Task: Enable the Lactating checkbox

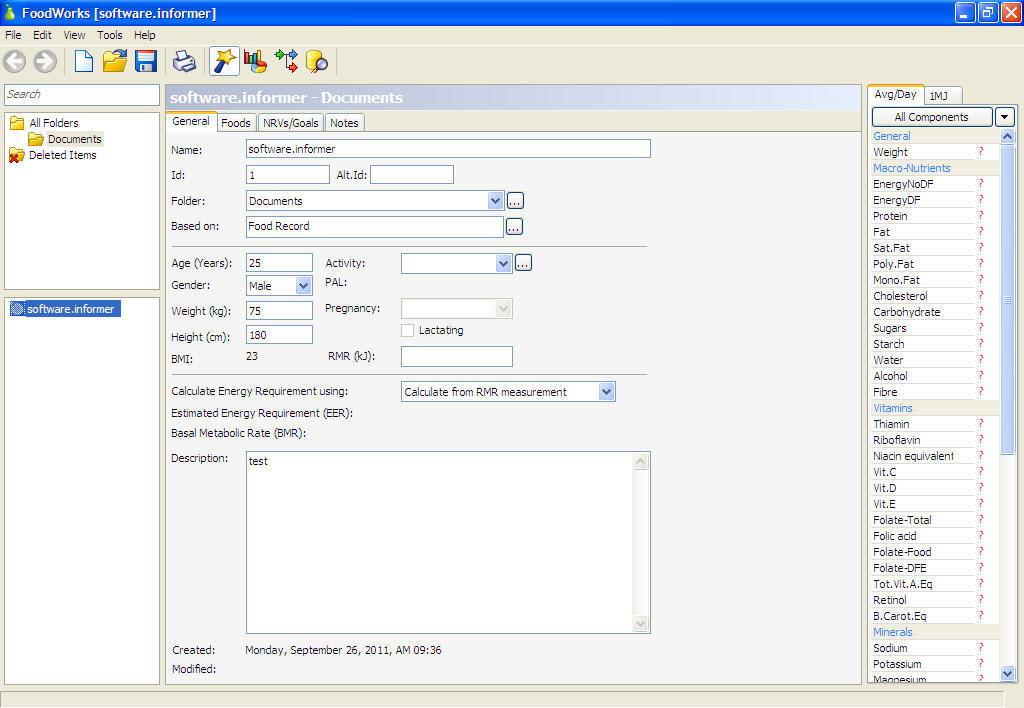Action: coord(407,330)
